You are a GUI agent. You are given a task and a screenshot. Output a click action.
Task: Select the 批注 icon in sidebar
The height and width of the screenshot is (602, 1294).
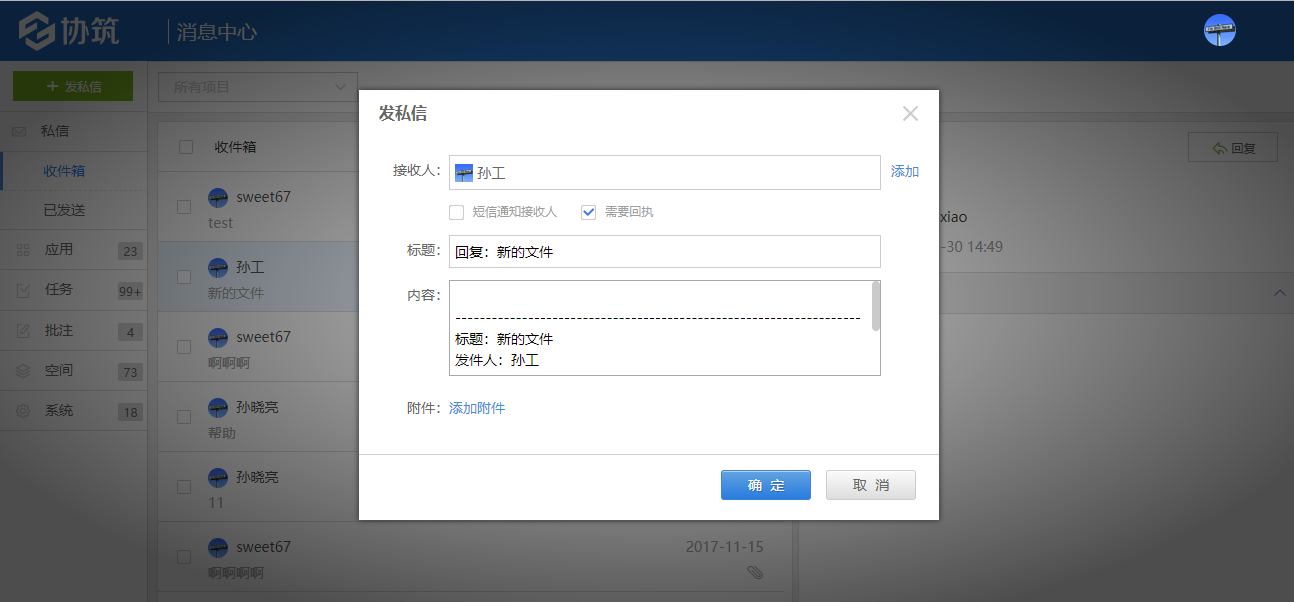(x=20, y=330)
